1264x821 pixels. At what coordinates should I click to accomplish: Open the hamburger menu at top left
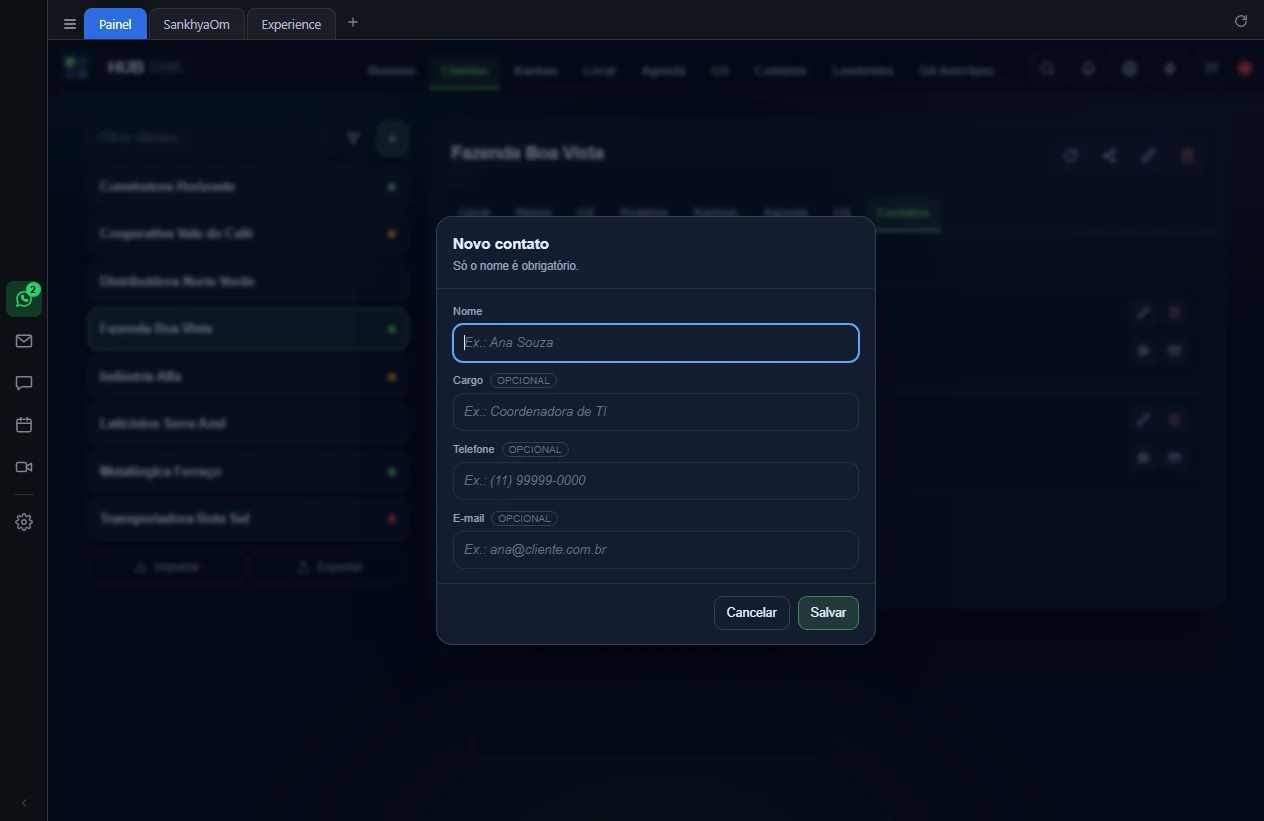[x=70, y=24]
